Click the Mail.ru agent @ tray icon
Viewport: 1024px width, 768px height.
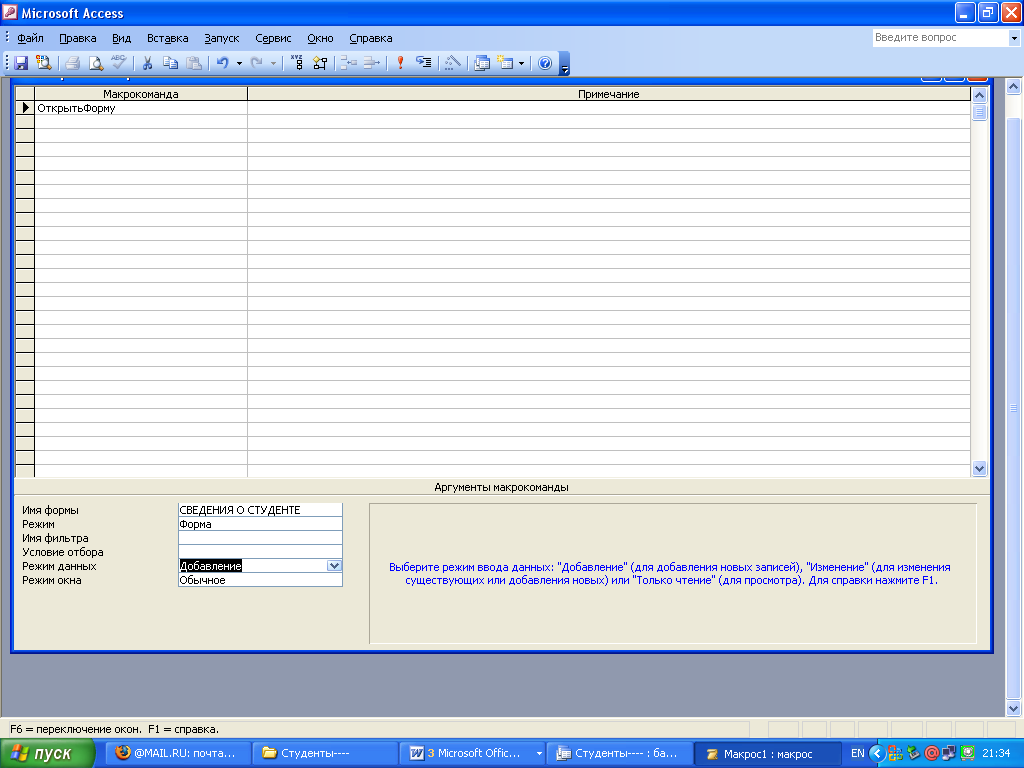932,753
